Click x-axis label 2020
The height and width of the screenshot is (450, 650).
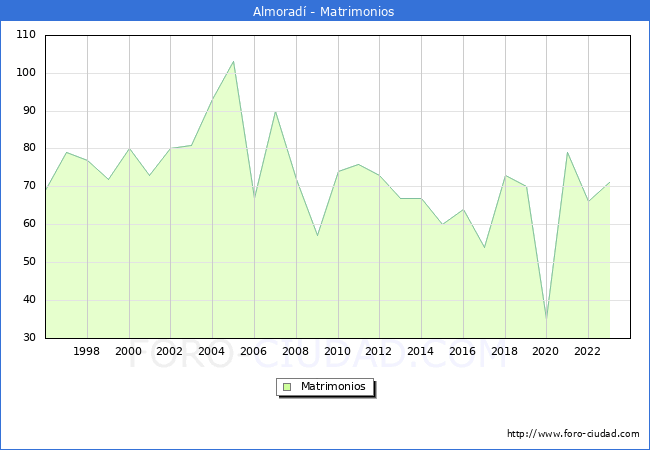[x=546, y=351]
